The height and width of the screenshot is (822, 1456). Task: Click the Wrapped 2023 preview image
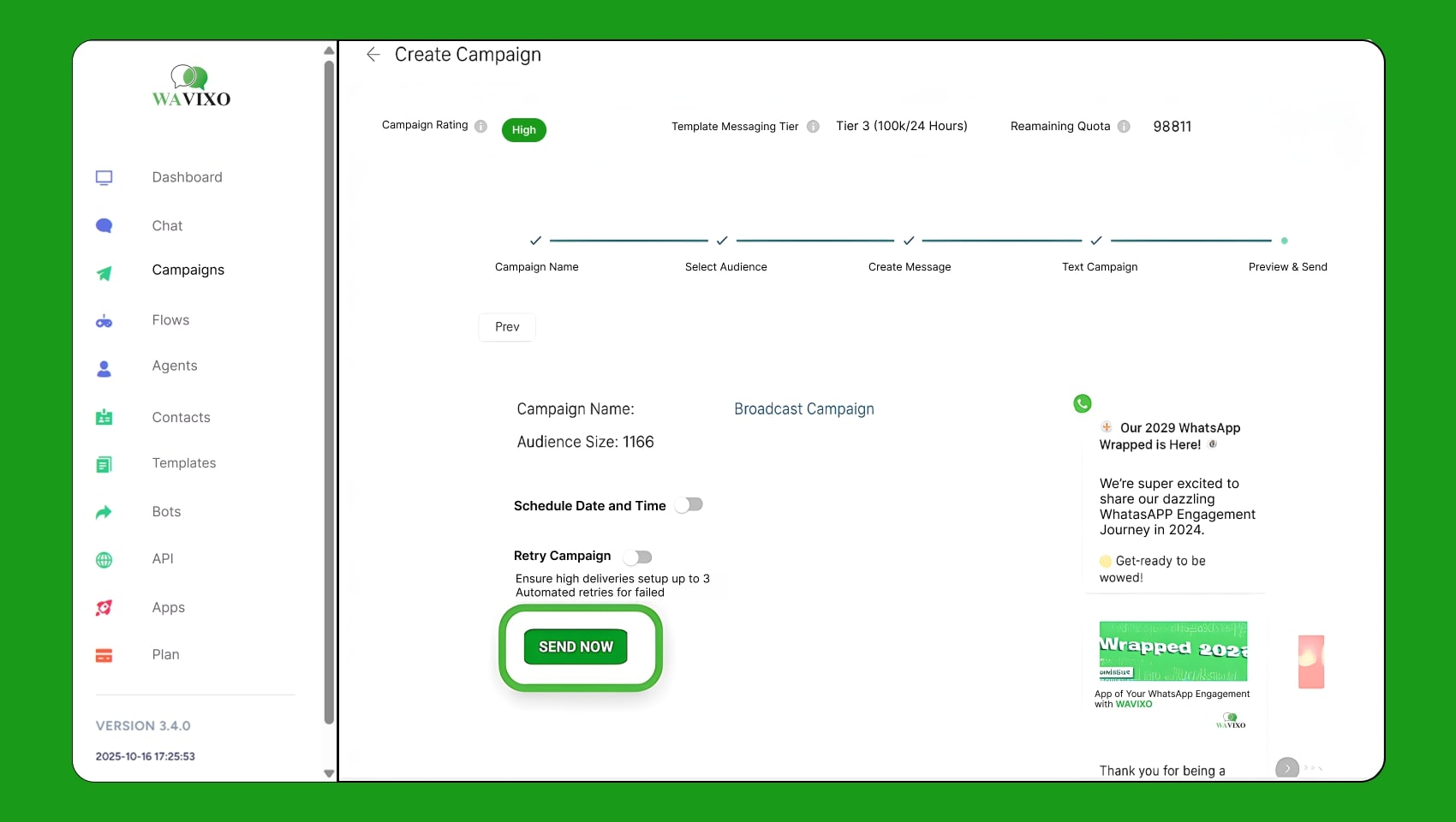tap(1173, 652)
